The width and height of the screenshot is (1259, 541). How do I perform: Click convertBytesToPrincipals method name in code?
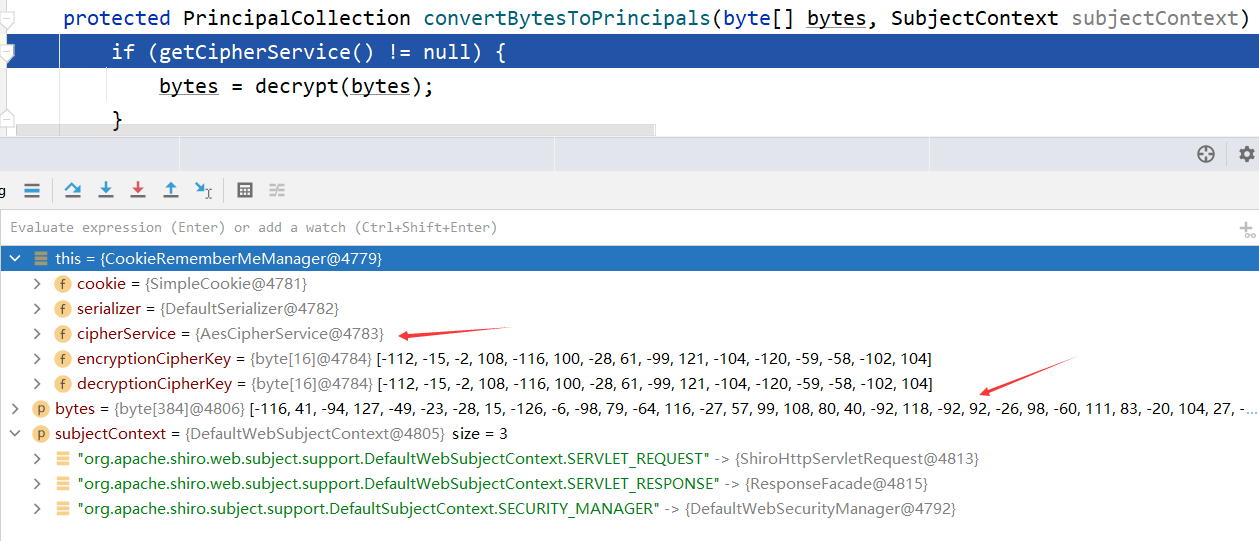(x=566, y=18)
